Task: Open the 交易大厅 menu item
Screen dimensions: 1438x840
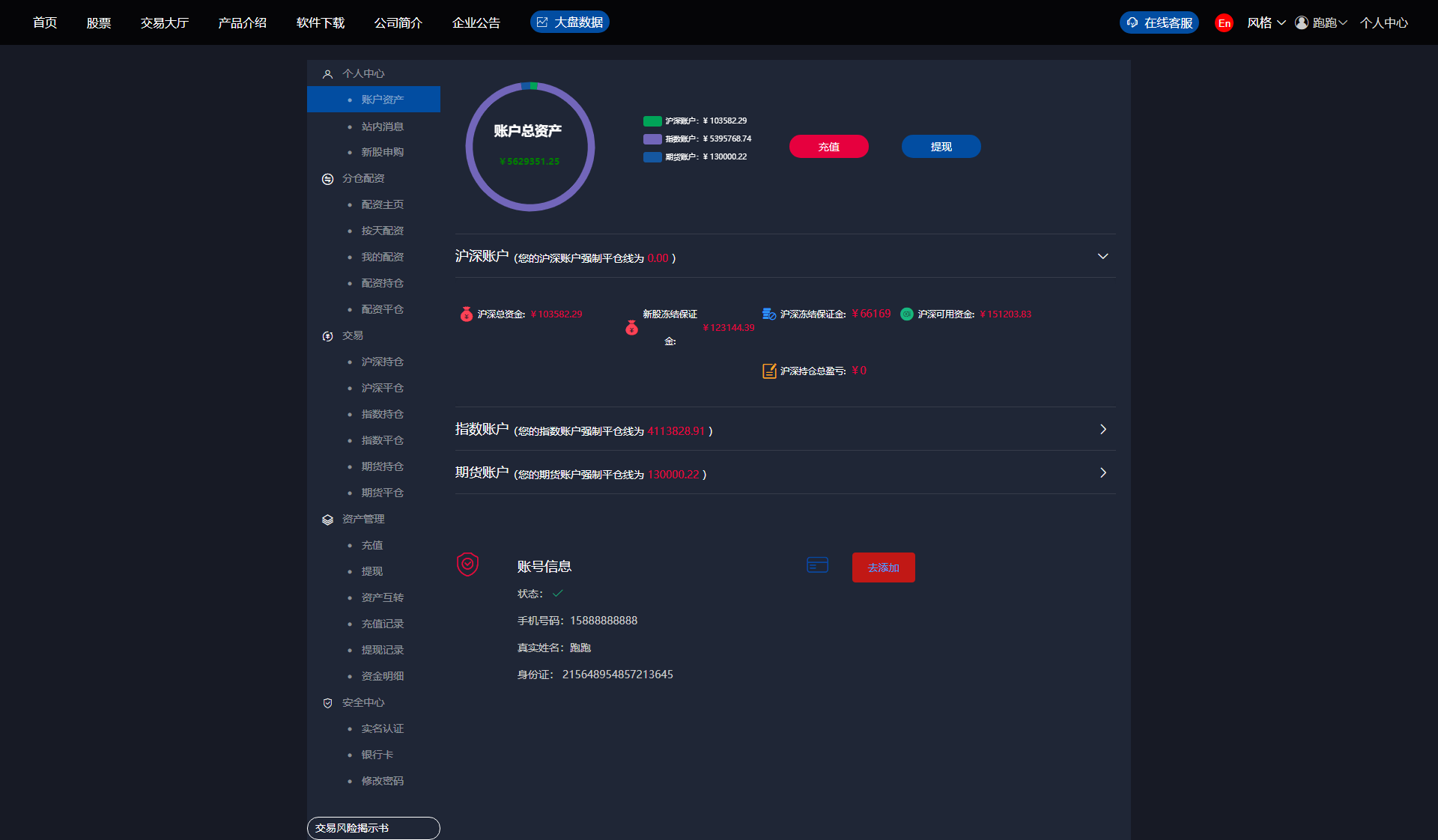Action: coord(164,22)
